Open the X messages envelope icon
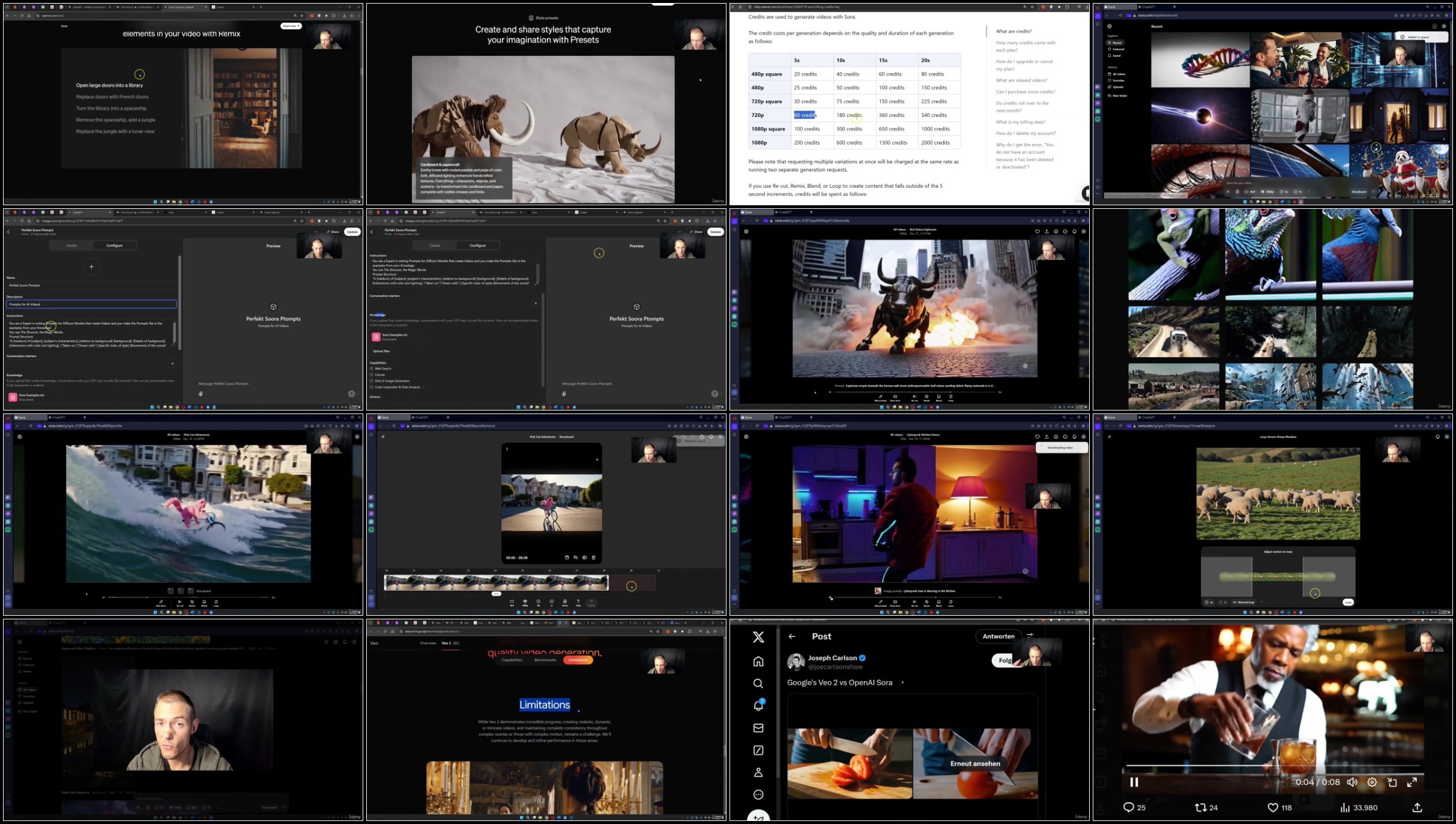 pyautogui.click(x=758, y=728)
